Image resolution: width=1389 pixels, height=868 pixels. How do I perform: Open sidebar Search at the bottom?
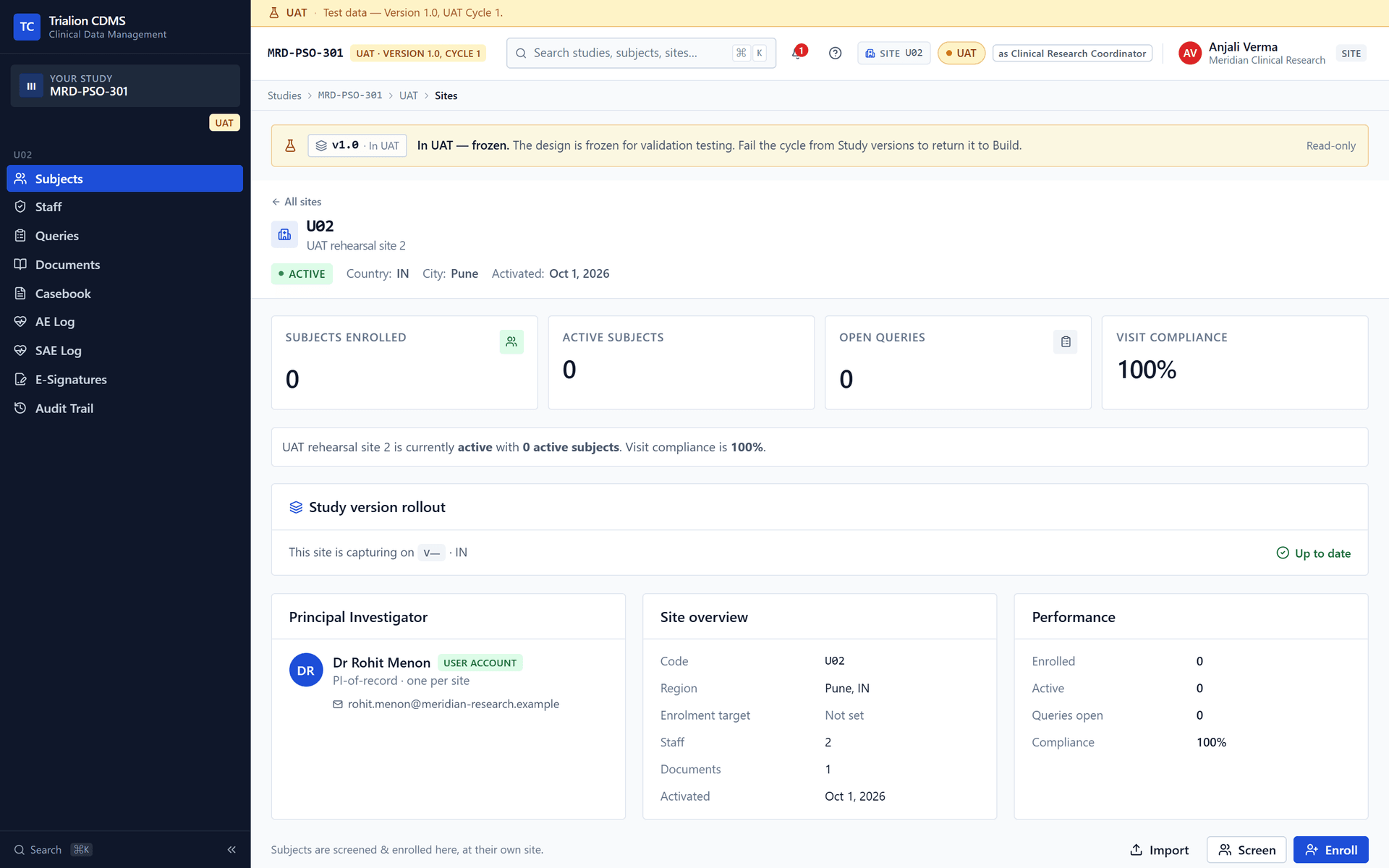(x=53, y=850)
